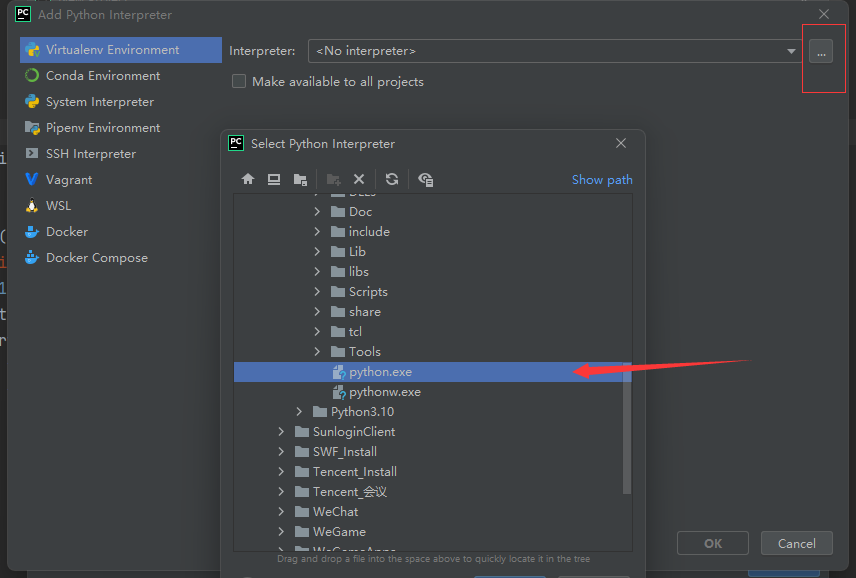Select Pipenv Environment in the sidebar
This screenshot has height=578, width=856.
[x=121, y=128]
